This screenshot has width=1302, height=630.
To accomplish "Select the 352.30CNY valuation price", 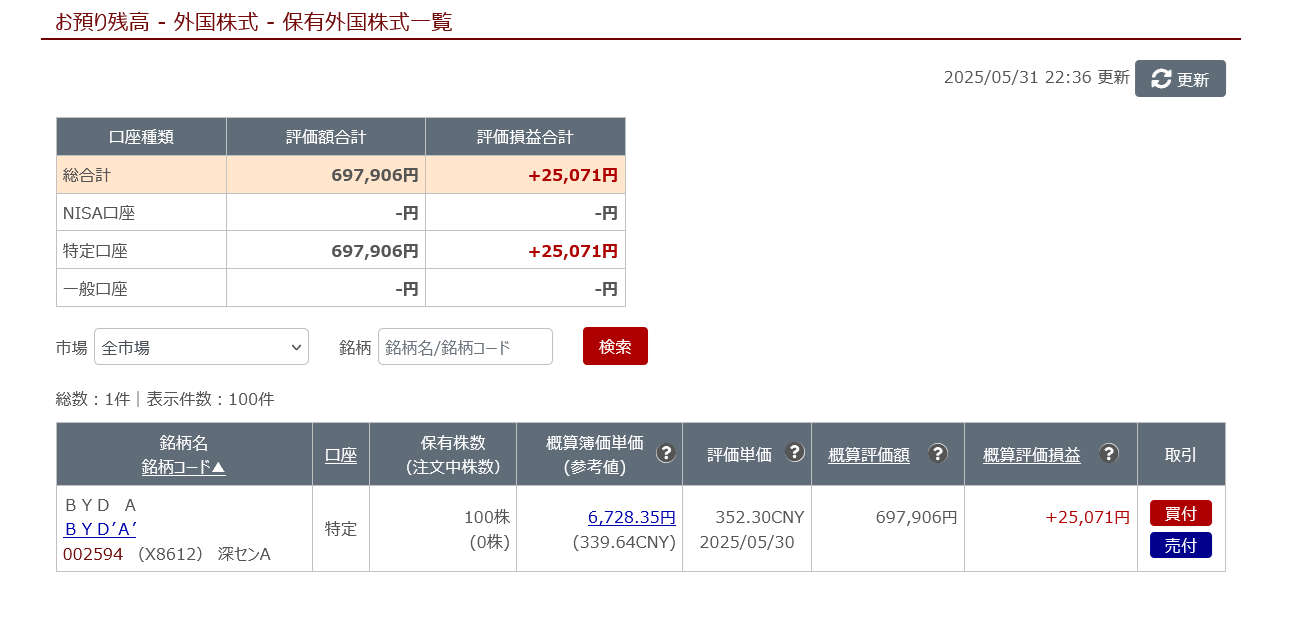I will pos(760,517).
